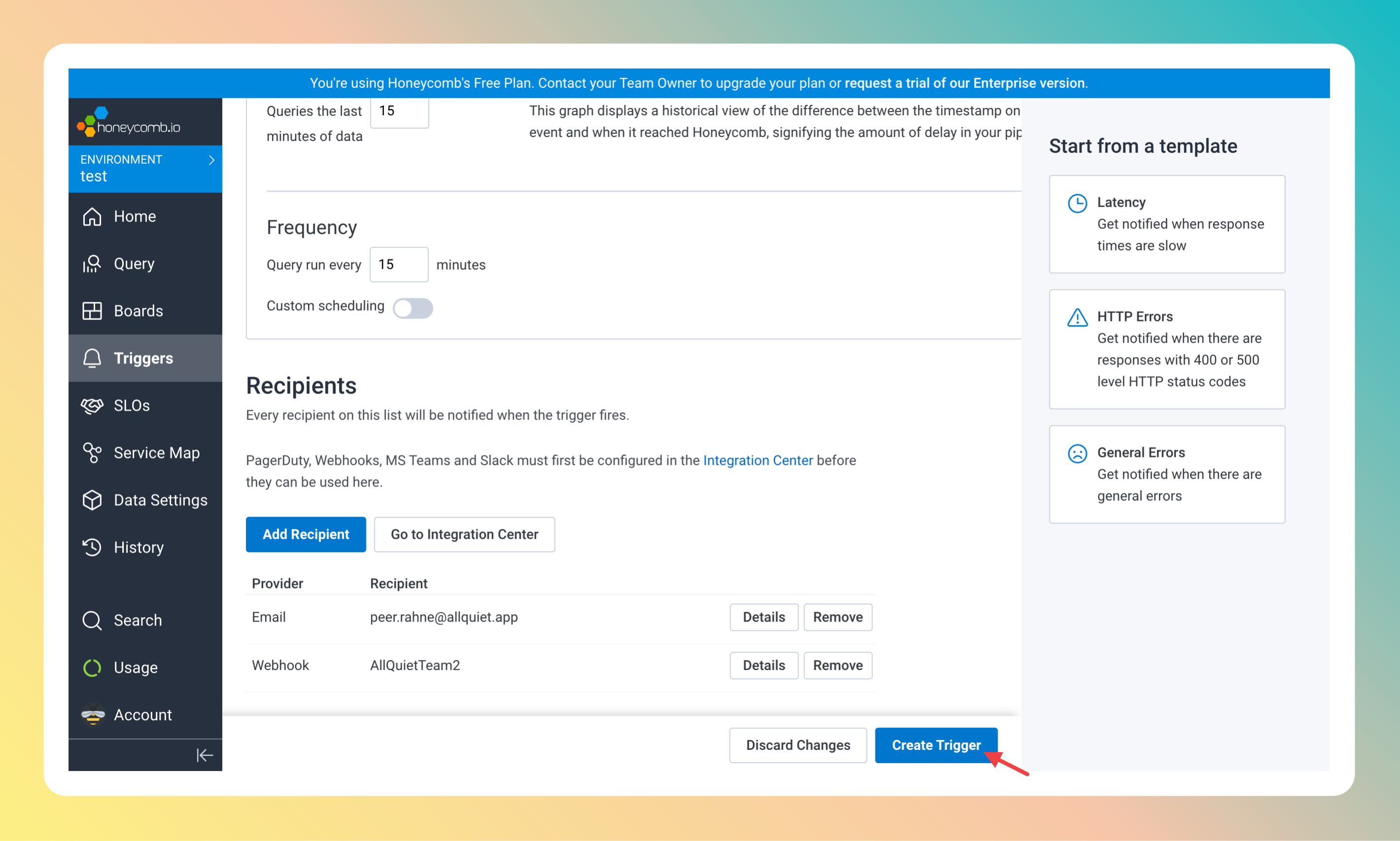Open the Service Map icon
1400x841 pixels.
(x=92, y=453)
